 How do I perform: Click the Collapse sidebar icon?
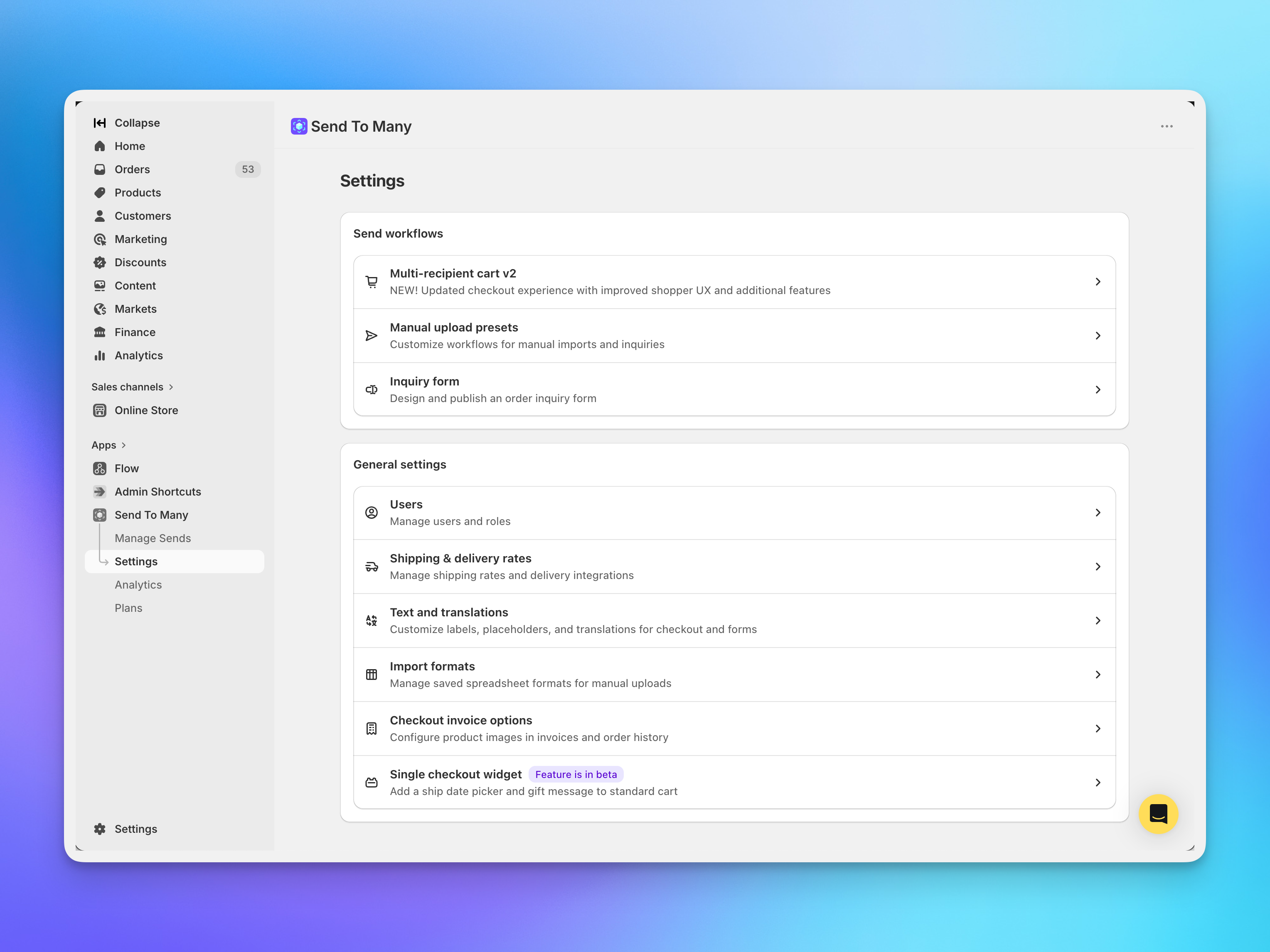point(99,123)
